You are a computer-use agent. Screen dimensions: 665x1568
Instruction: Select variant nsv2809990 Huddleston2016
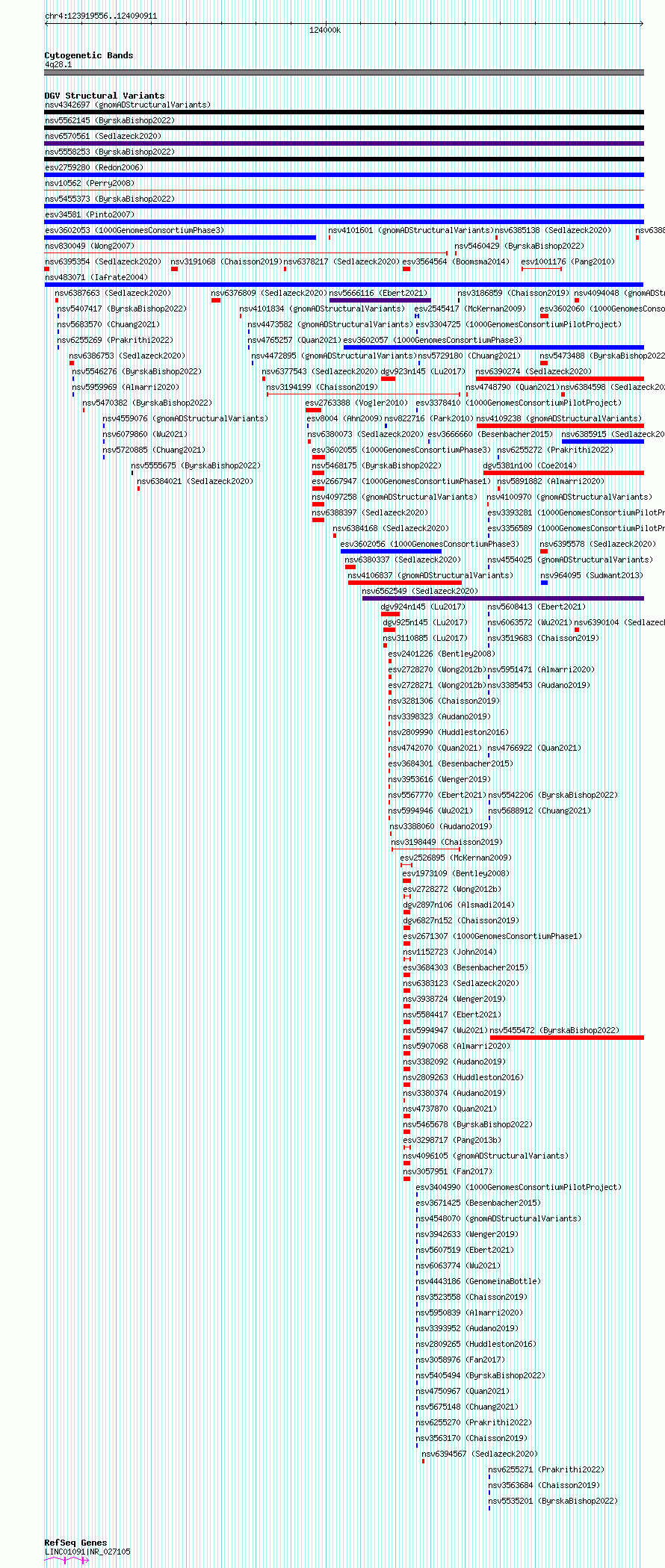[448, 732]
